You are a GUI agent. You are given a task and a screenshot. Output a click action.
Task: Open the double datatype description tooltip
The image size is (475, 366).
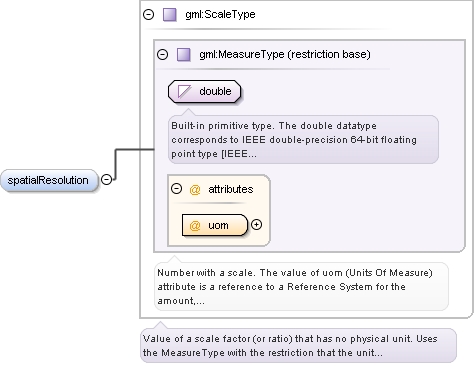pyautogui.click(x=303, y=139)
